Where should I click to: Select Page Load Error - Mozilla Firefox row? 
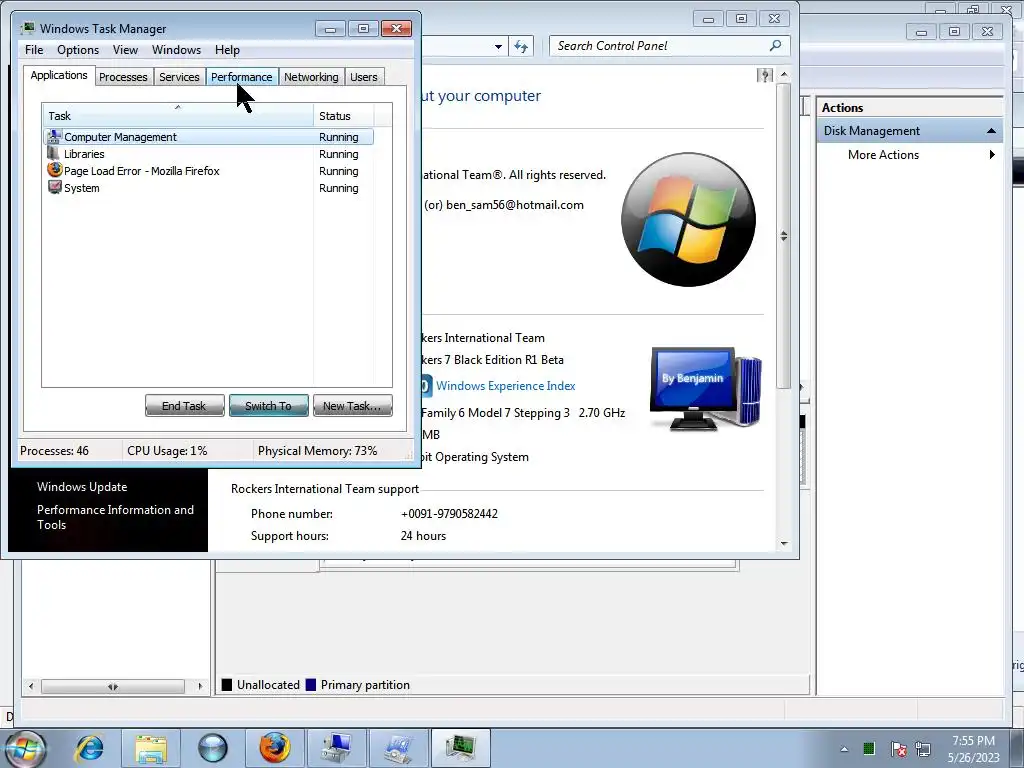coord(209,170)
